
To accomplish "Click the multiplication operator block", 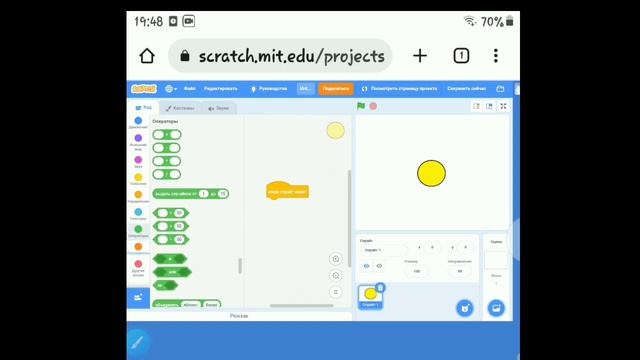I will pyautogui.click(x=167, y=161).
